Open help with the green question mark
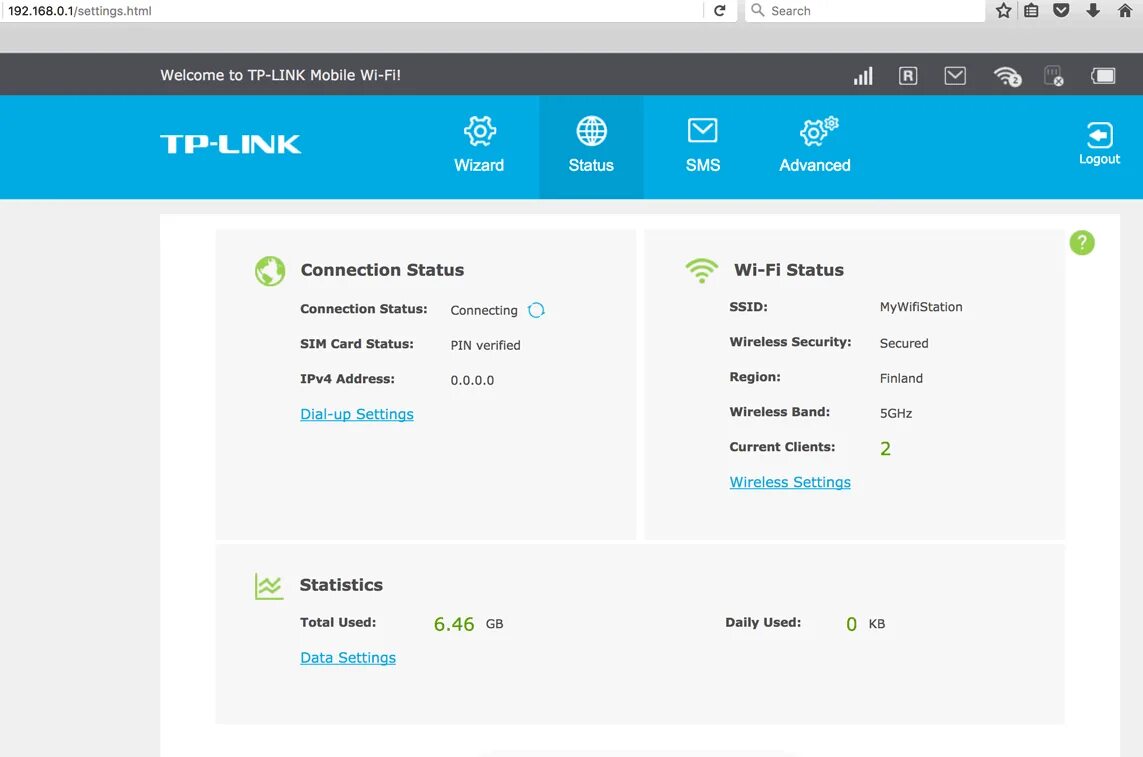The image size is (1143, 757). point(1082,243)
